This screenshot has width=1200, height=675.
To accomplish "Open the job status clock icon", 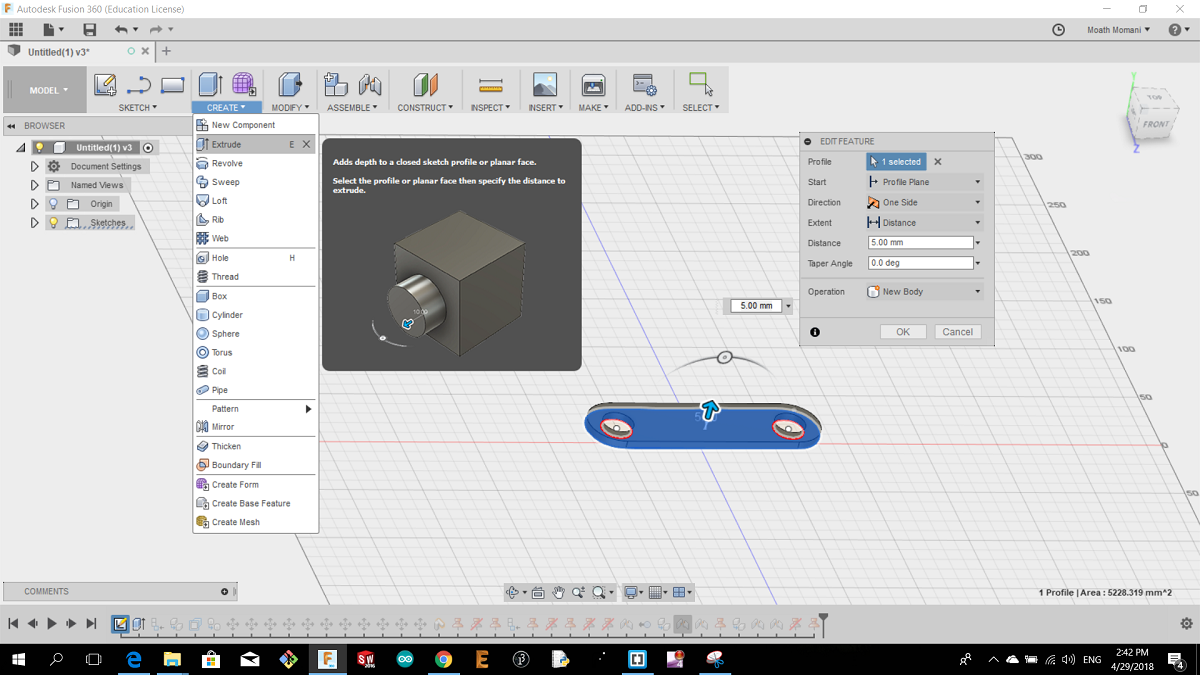I will (x=1059, y=30).
